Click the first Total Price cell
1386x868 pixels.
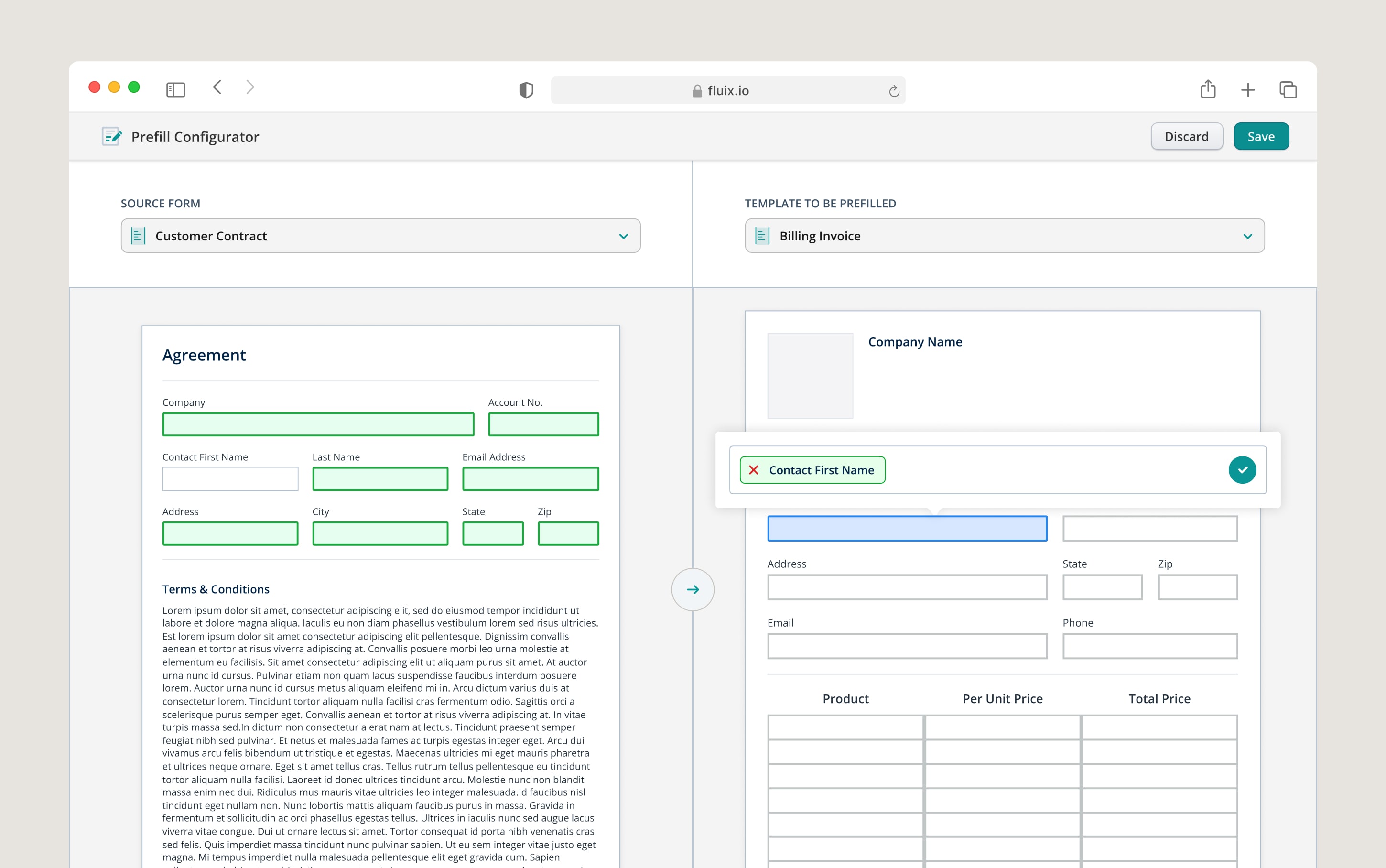pyautogui.click(x=1159, y=727)
